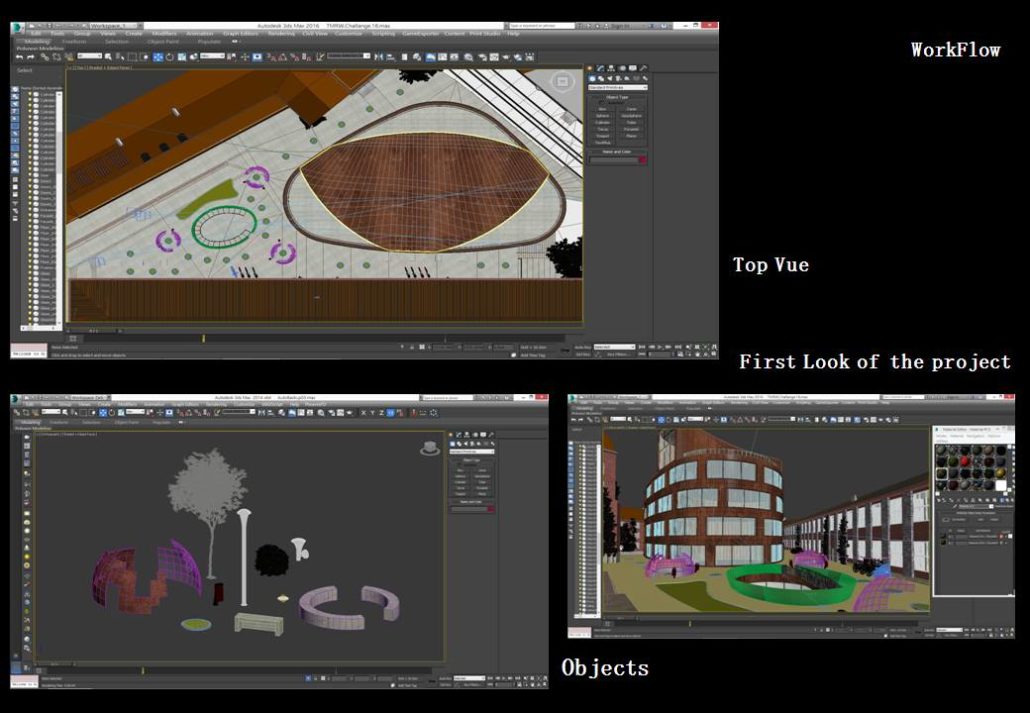Screen dimensions: 1030x713
Task: Click the Teapot button in top window
Action: click(x=603, y=136)
